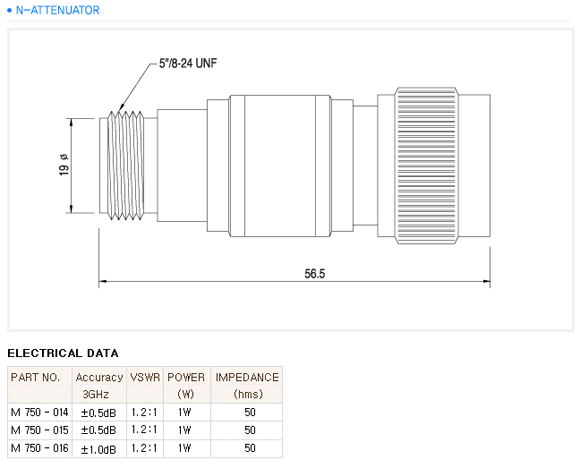
Task: Click 1.2:1 VSWR in M 750 - 014 row
Action: tap(144, 412)
